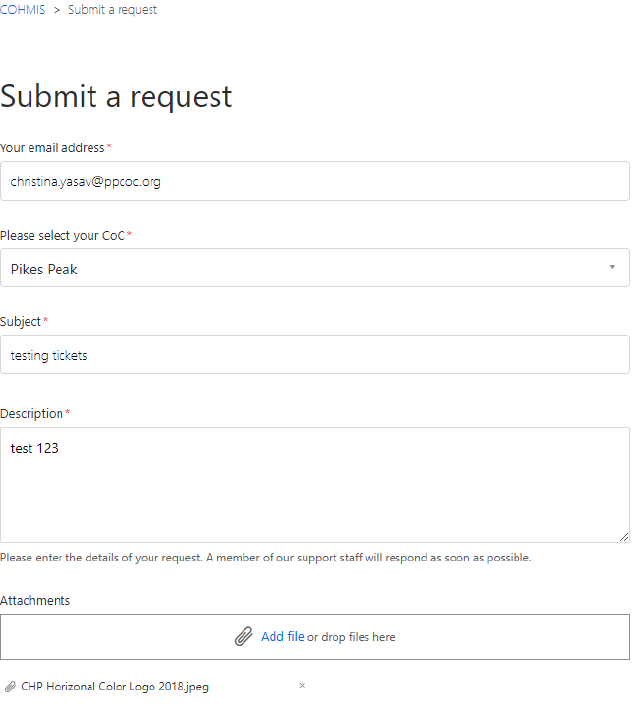The image size is (639, 710).
Task: Click the CoC selector's dropdown arrow
Action: pyautogui.click(x=611, y=267)
